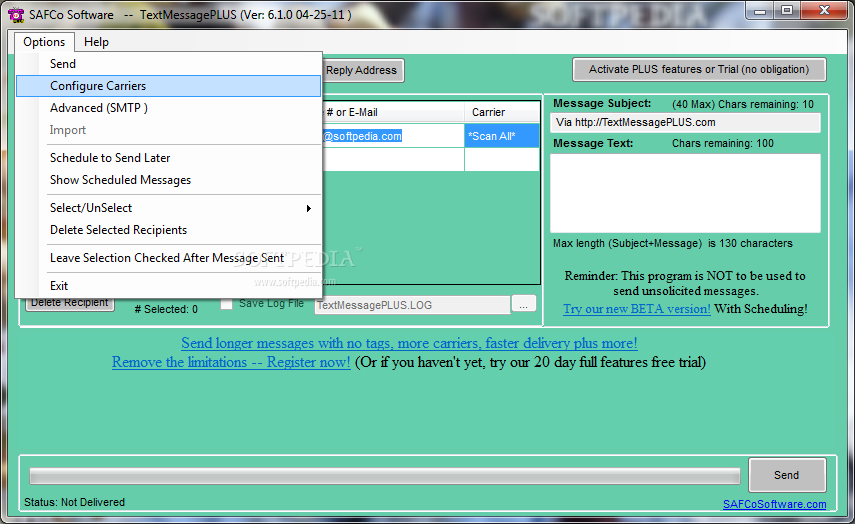The height and width of the screenshot is (524, 855).
Task: Select the @softpedia.com recipient cell
Action: coord(393,136)
